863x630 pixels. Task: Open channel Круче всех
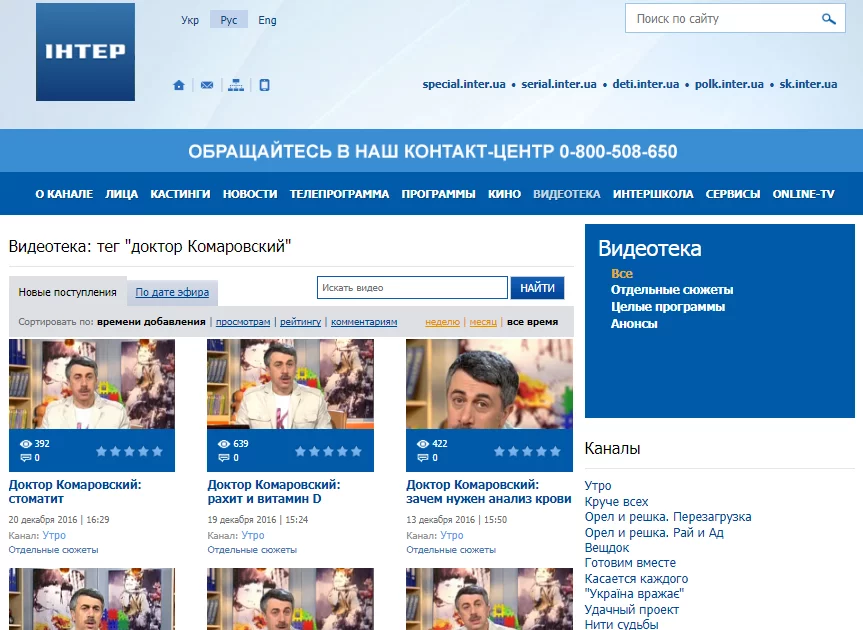click(616, 502)
